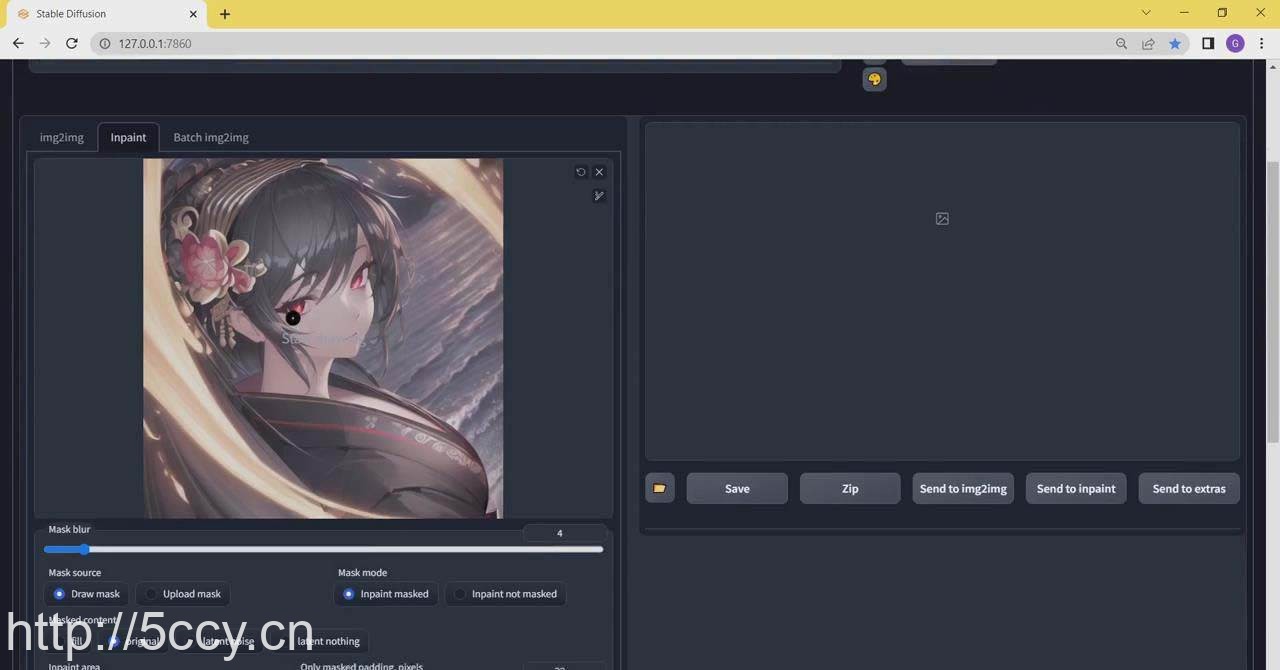Remove the inpaint image with X icon

[x=599, y=172]
